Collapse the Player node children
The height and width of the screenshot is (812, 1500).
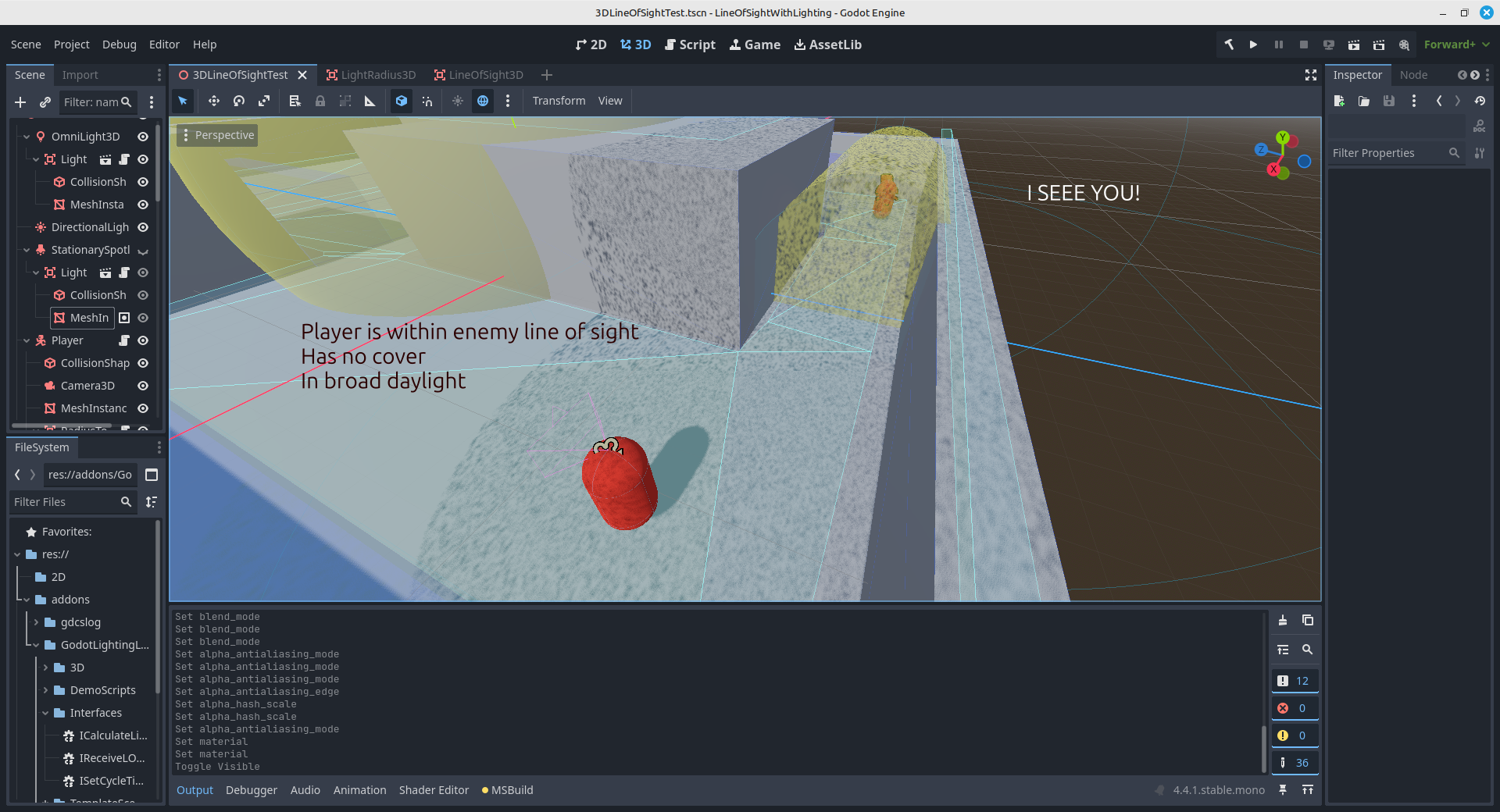click(27, 340)
